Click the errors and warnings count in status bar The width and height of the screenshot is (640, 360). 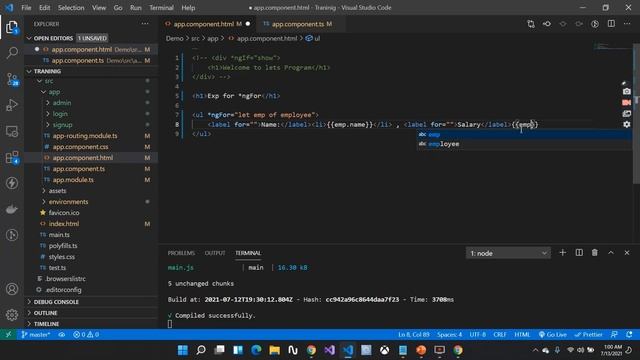[x=86, y=334]
